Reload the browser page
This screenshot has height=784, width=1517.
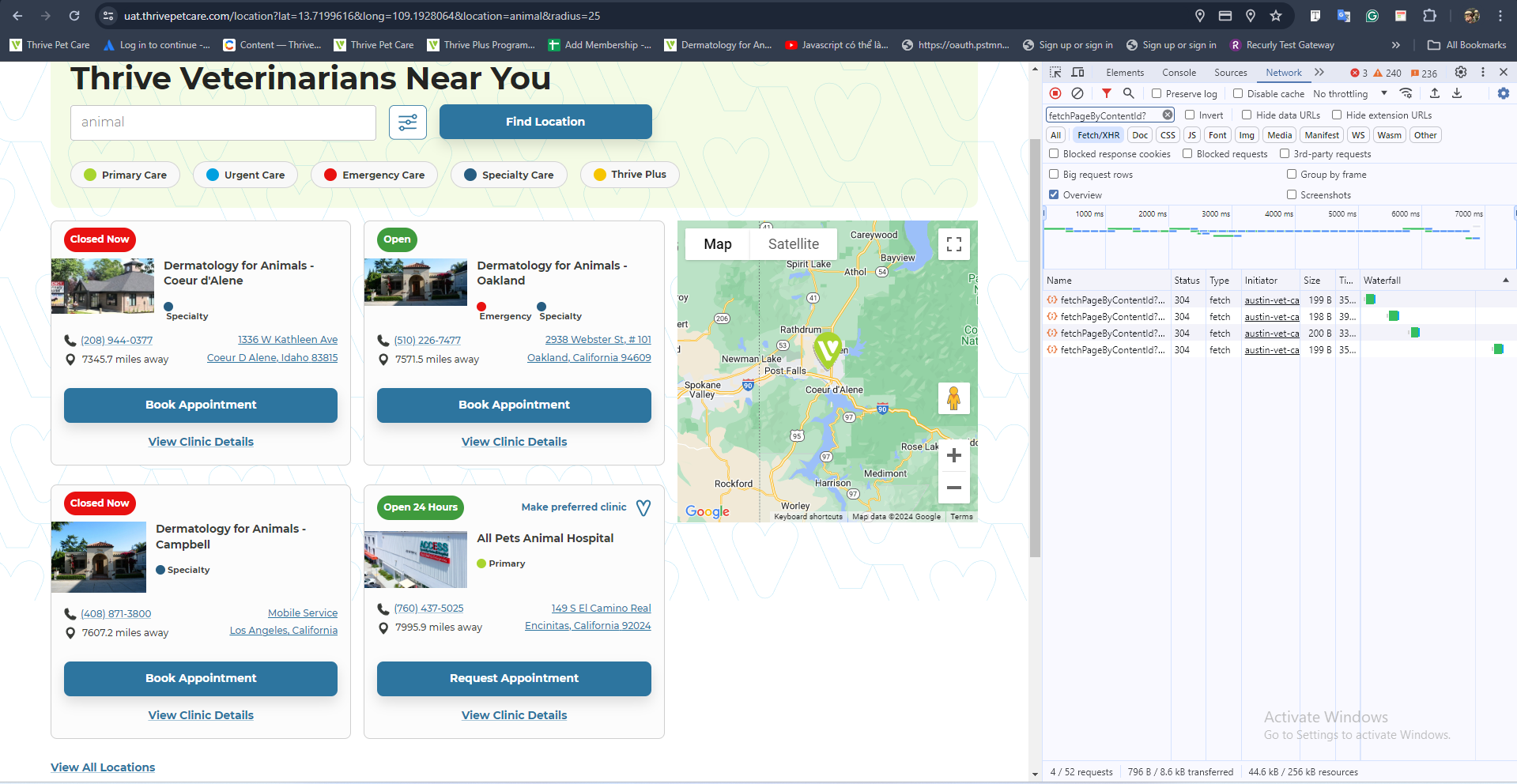pyautogui.click(x=74, y=16)
